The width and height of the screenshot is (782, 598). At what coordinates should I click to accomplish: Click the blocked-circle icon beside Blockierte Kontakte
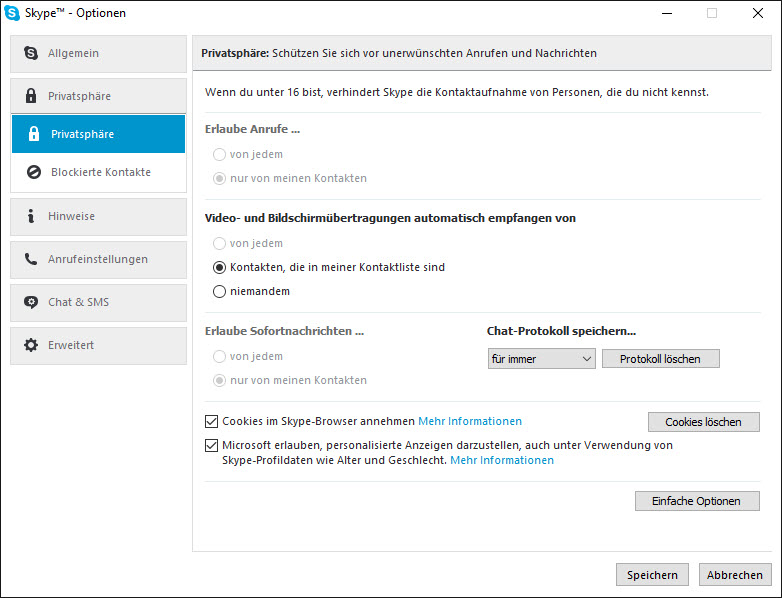[33, 172]
